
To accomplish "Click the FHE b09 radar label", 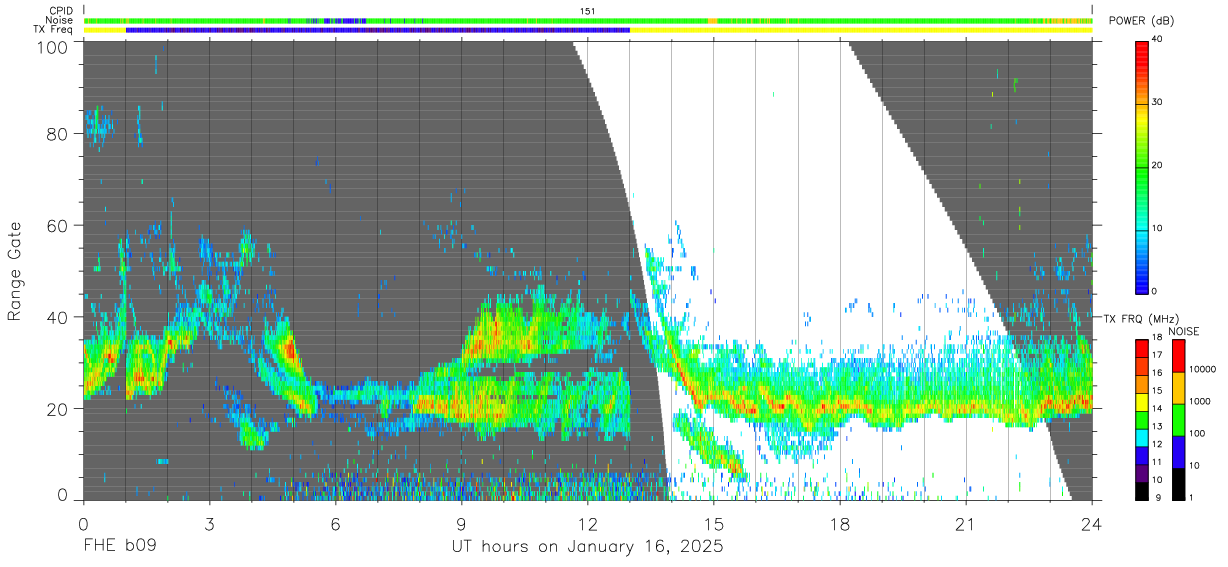I will [x=118, y=547].
